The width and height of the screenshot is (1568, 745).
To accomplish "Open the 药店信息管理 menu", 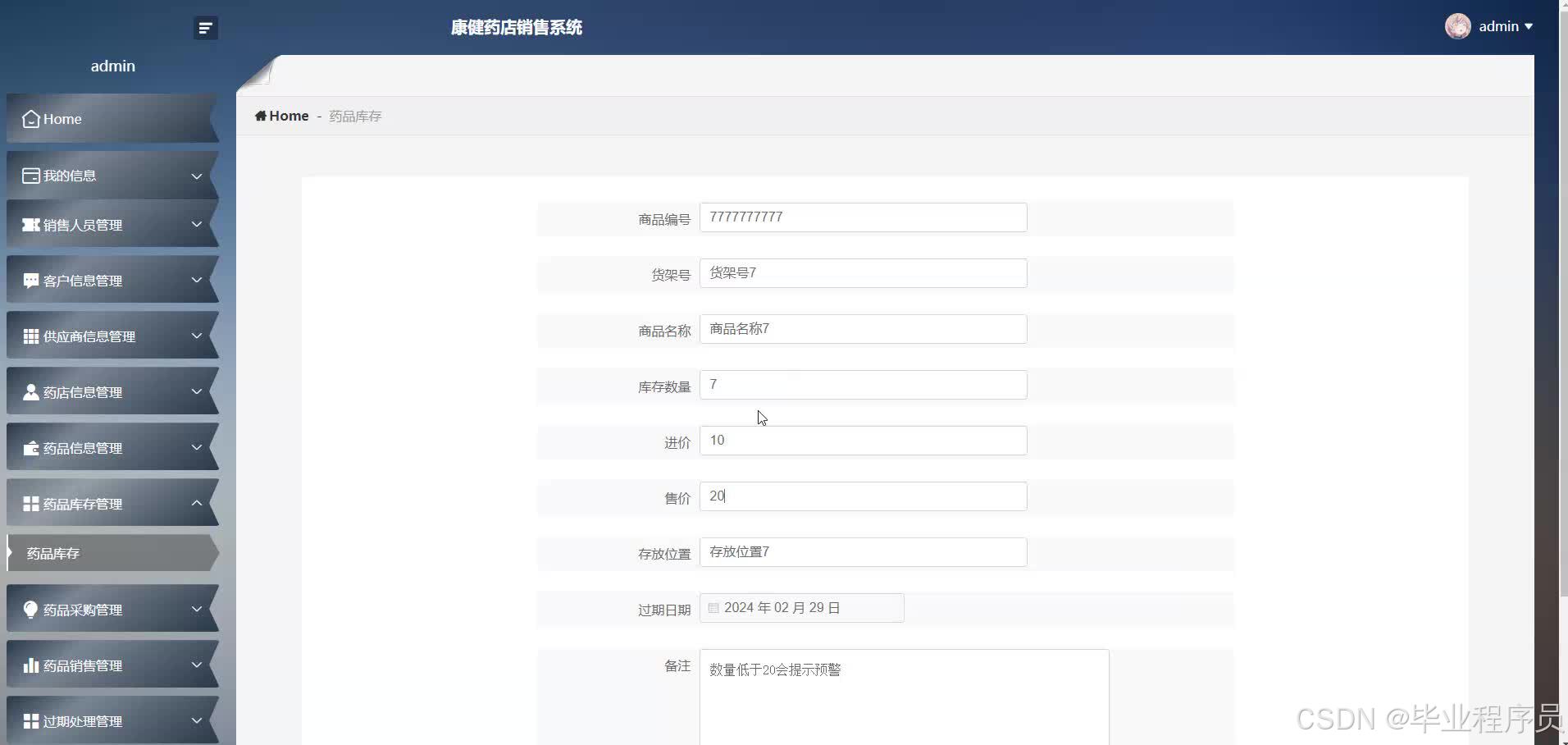I will click(112, 392).
